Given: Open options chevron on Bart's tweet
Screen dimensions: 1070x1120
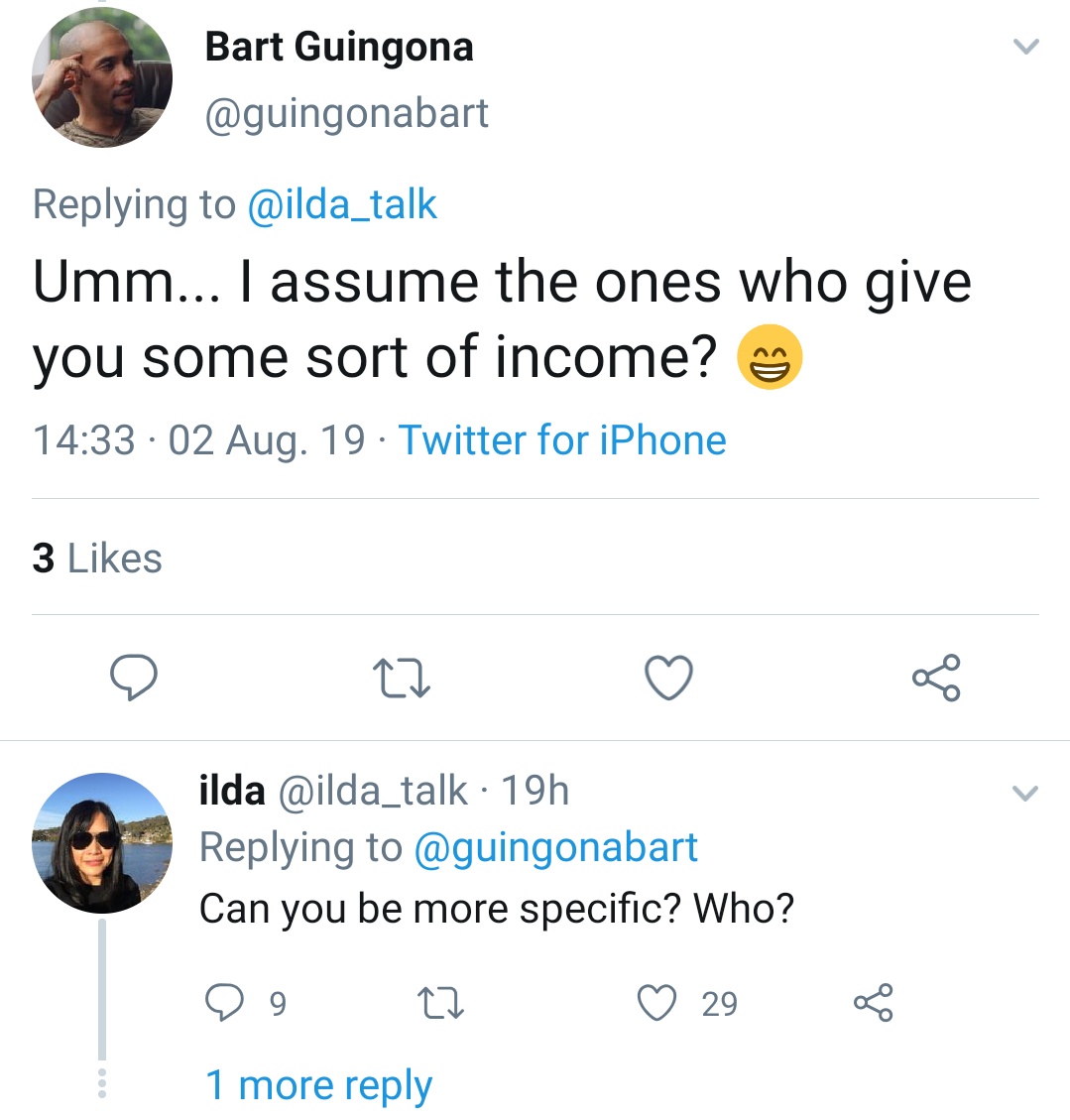Looking at the screenshot, I should tap(1026, 47).
